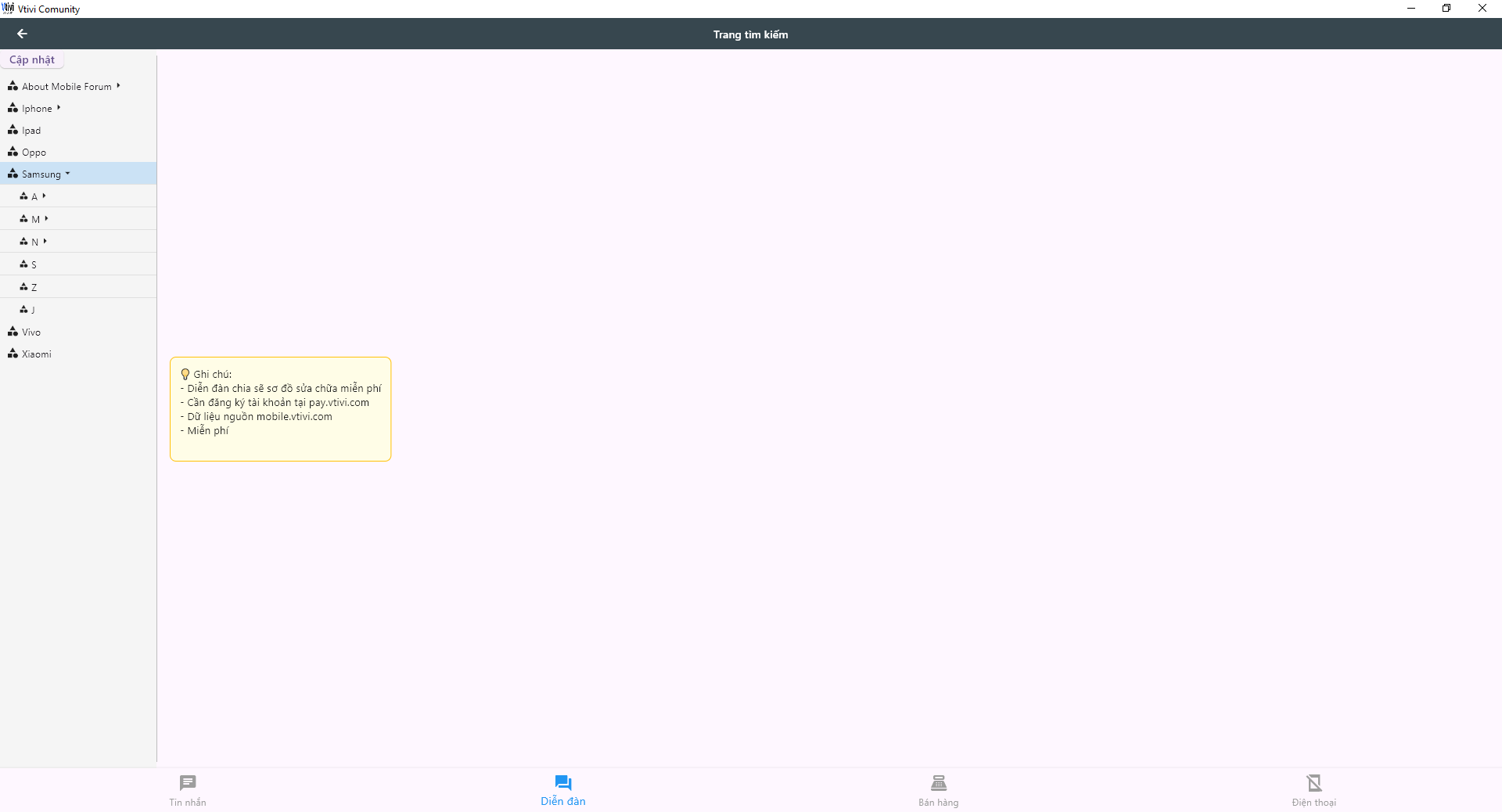This screenshot has height=812, width=1502.
Task: Select the Ipad forum category
Action: (x=31, y=131)
